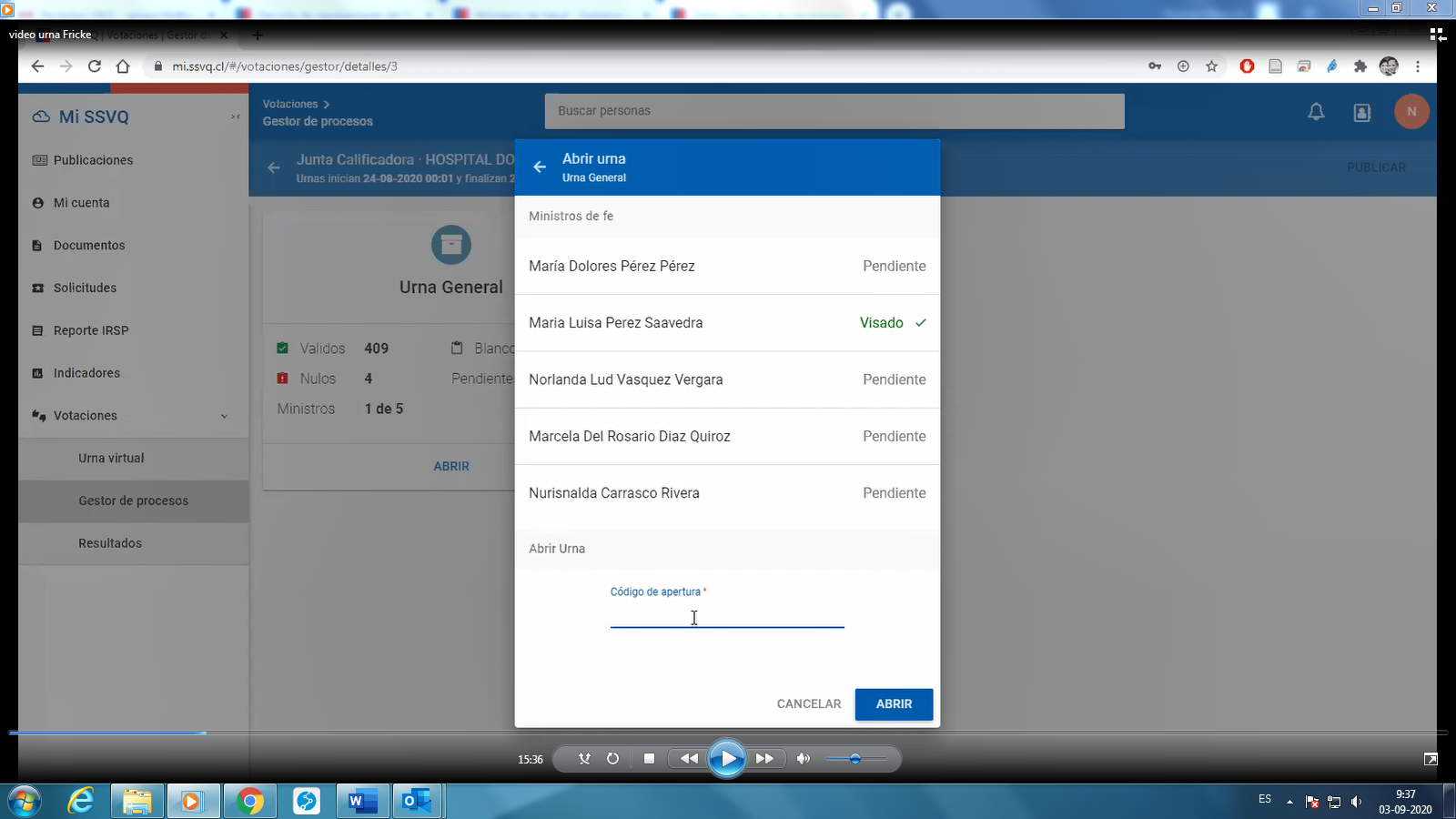Screen dimensions: 1456x819
Task: Go back from Junta Calificadora page
Action: click(x=274, y=167)
